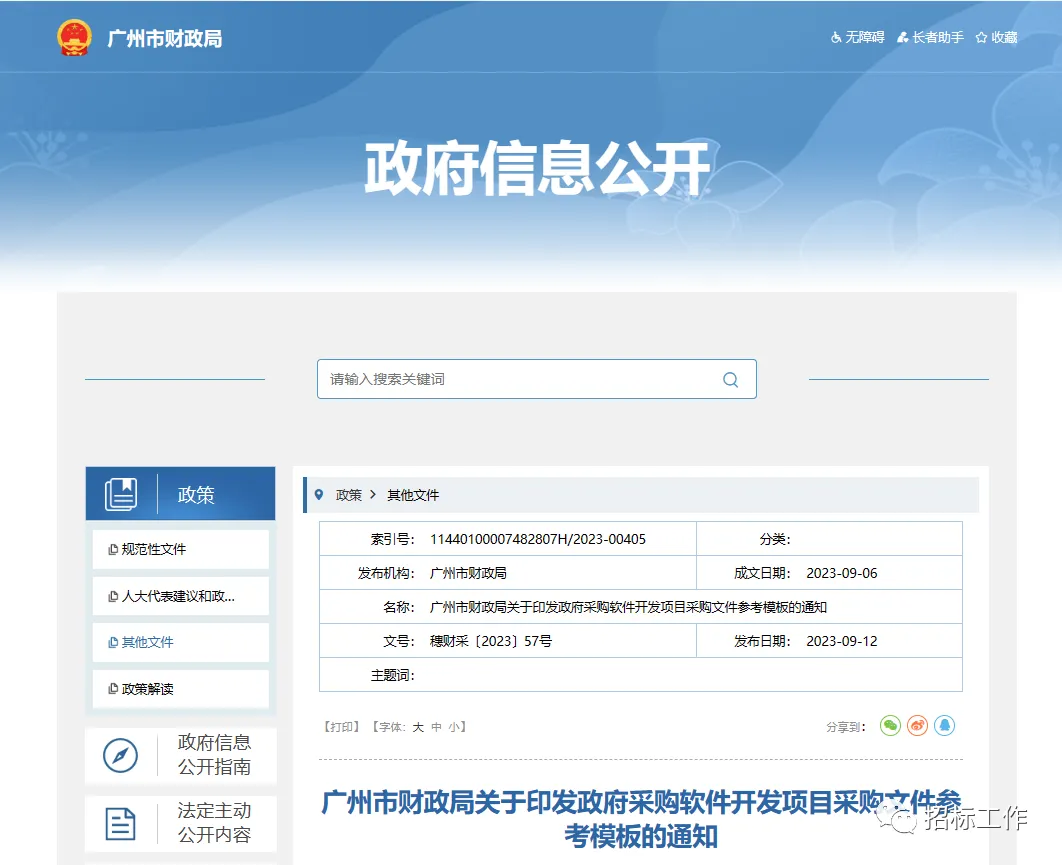Open 法定主动公开内容 section
Screen dimensions: 1062x865
click(x=181, y=823)
